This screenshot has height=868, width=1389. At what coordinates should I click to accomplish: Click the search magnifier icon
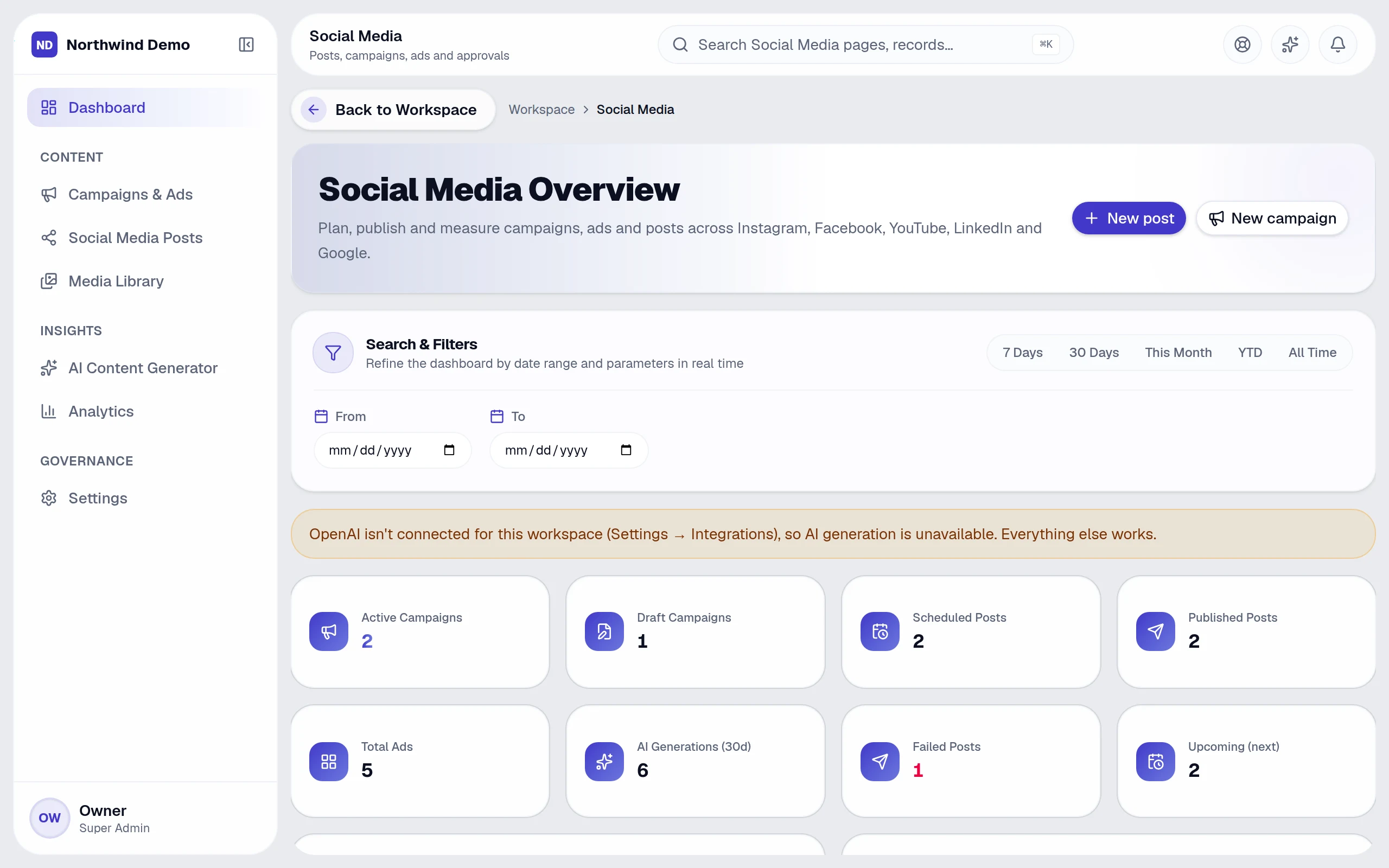680,45
